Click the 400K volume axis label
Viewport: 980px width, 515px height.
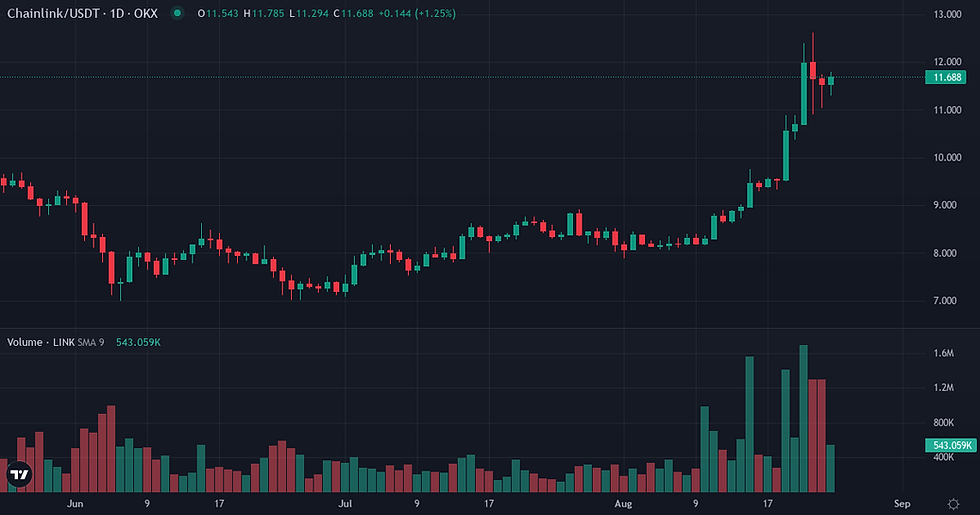pos(944,457)
